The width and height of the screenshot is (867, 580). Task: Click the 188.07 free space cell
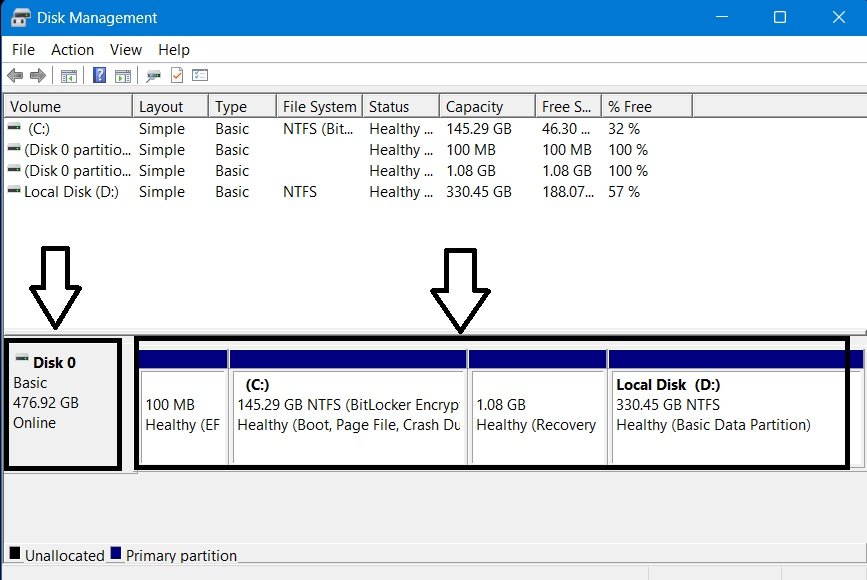[568, 192]
